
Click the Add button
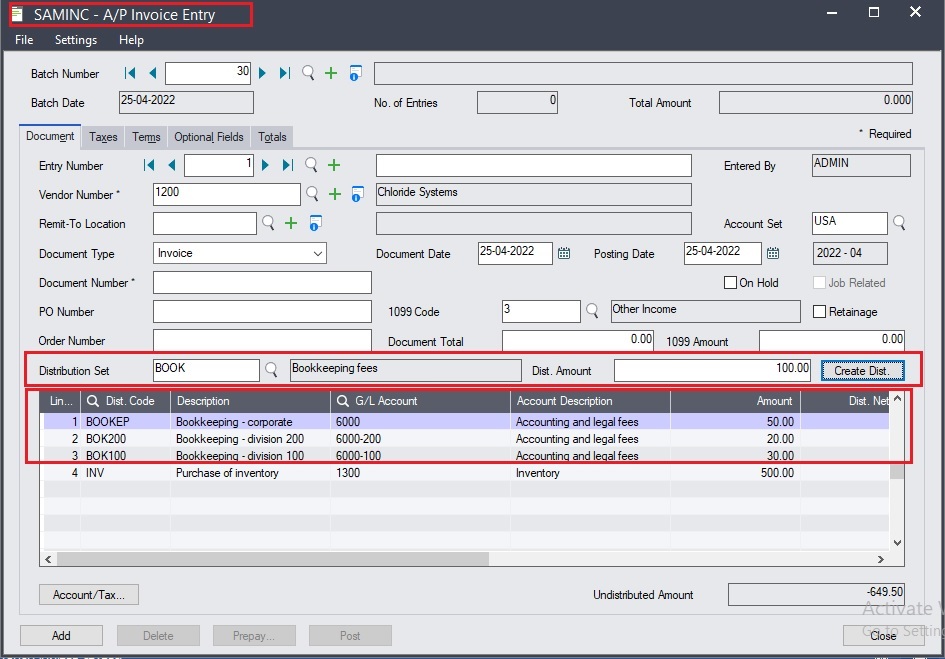pos(61,635)
